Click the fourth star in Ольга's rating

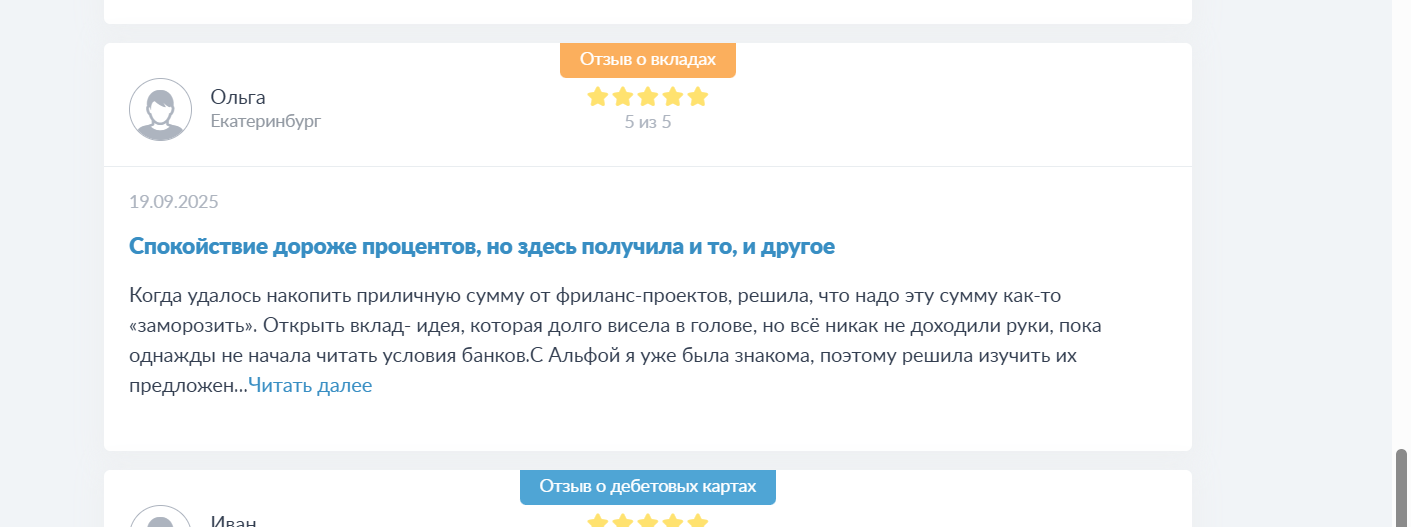tap(673, 97)
